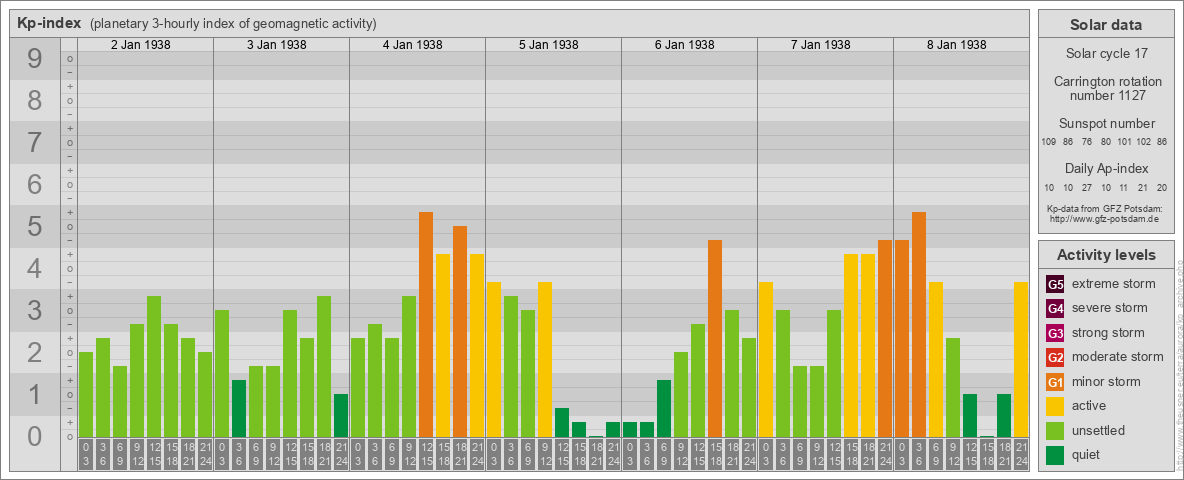
Task: Click the dark green 21-24 bar on 3 Jan
Action: click(x=341, y=416)
